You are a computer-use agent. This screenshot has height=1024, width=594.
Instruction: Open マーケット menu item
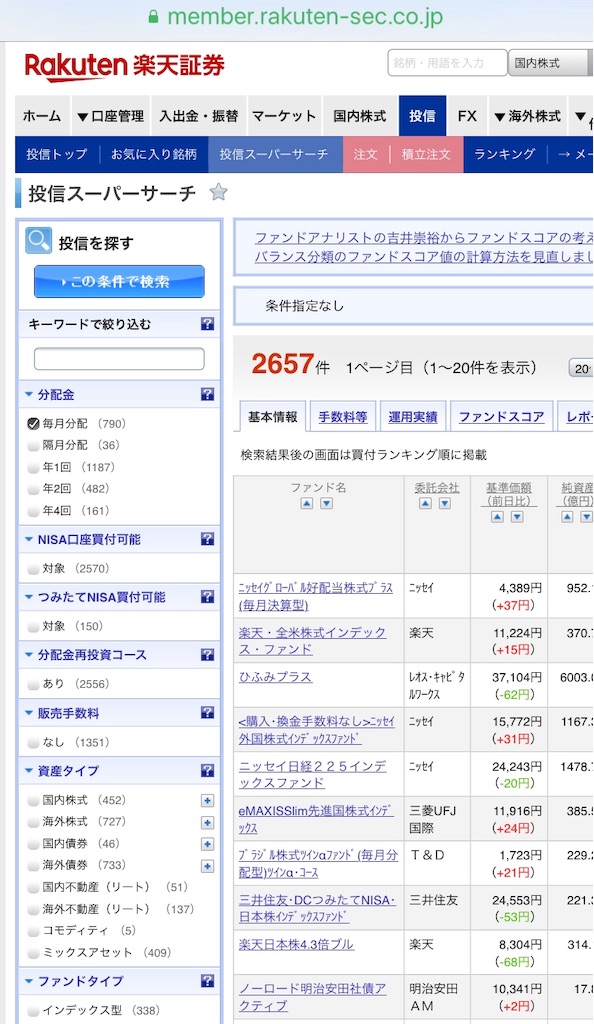pyautogui.click(x=284, y=116)
